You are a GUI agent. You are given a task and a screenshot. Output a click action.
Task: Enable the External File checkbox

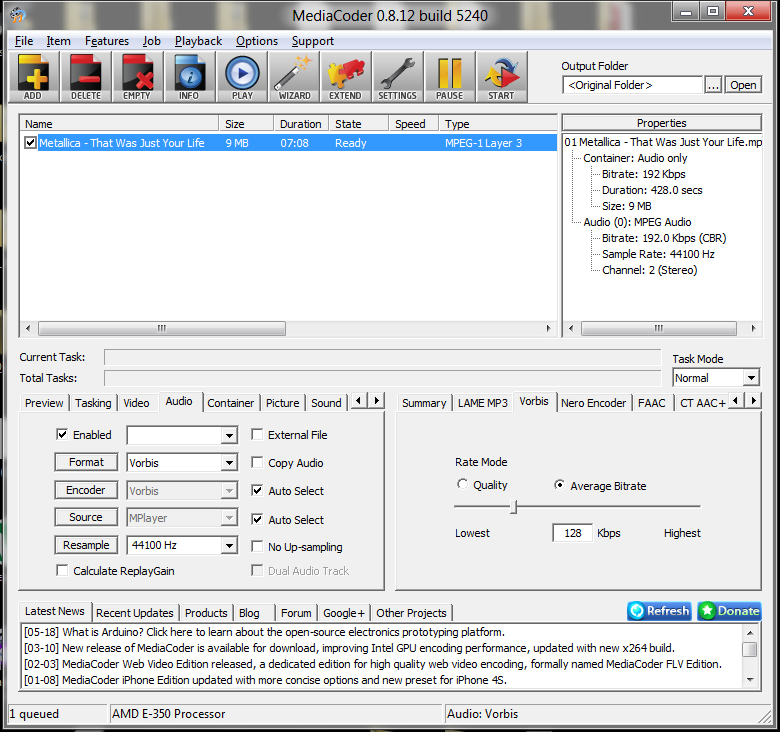(x=257, y=435)
